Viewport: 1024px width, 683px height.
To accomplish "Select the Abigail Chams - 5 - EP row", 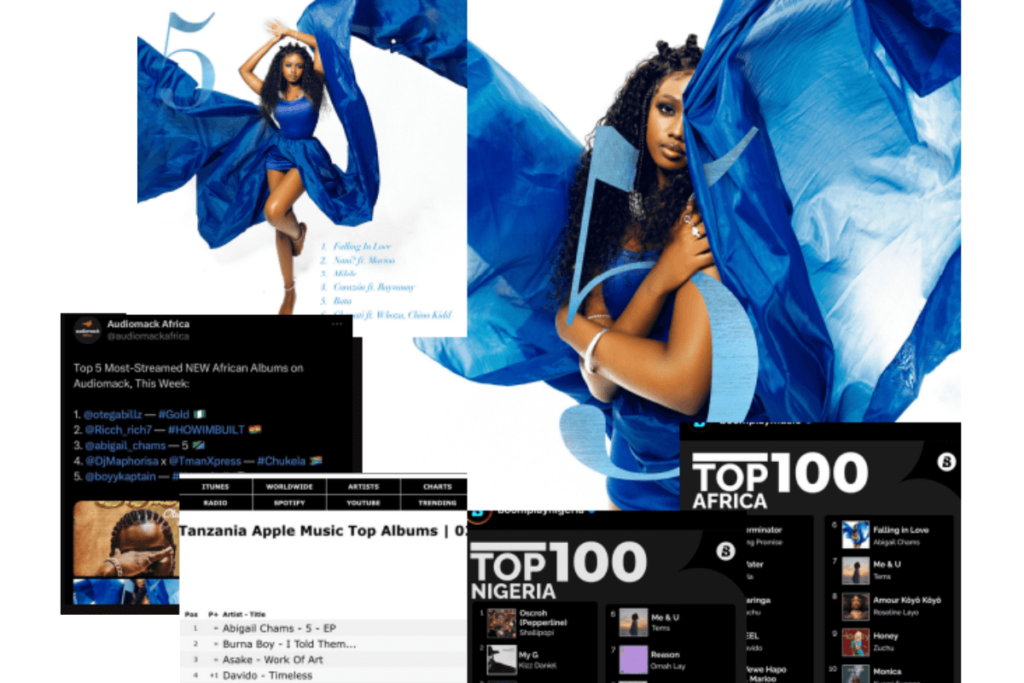I will point(278,628).
